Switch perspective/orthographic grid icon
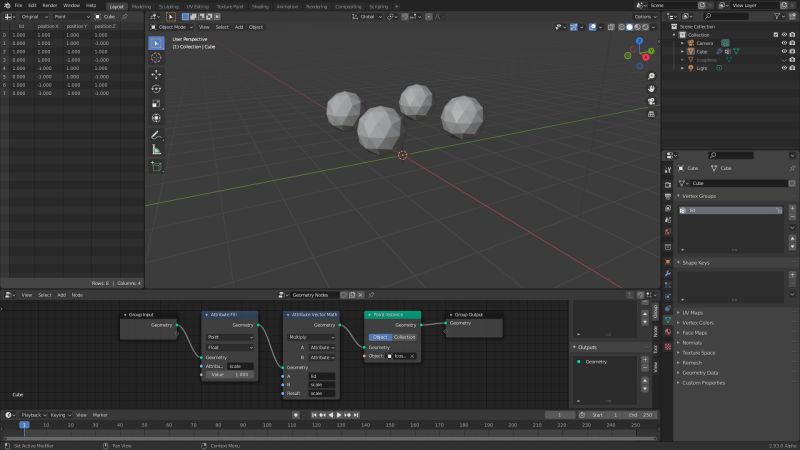Viewport: 800px width, 450px height. pos(651,114)
